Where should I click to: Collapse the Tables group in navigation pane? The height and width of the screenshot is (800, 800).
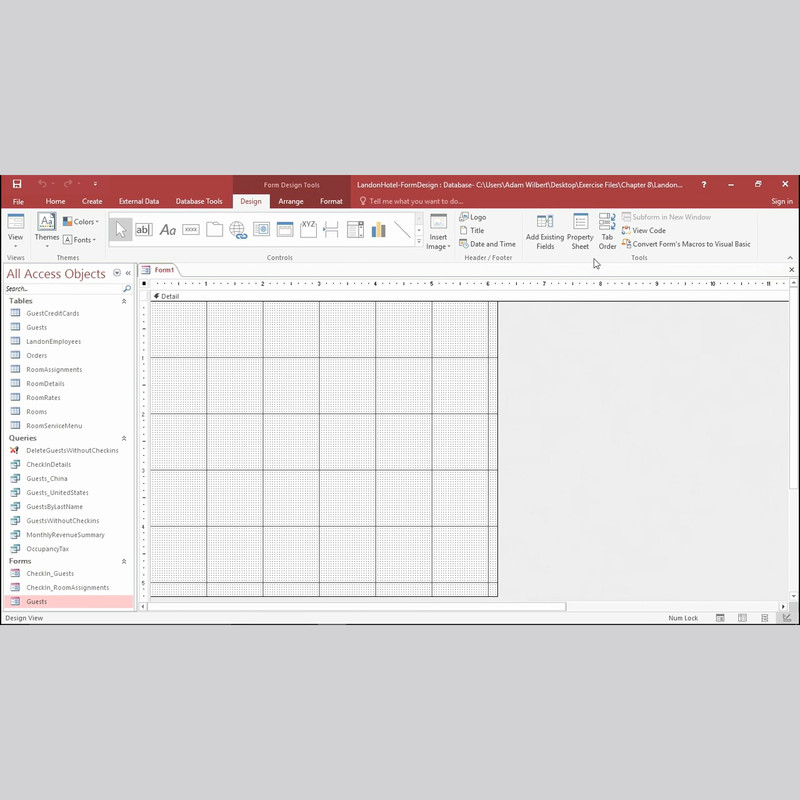124,301
